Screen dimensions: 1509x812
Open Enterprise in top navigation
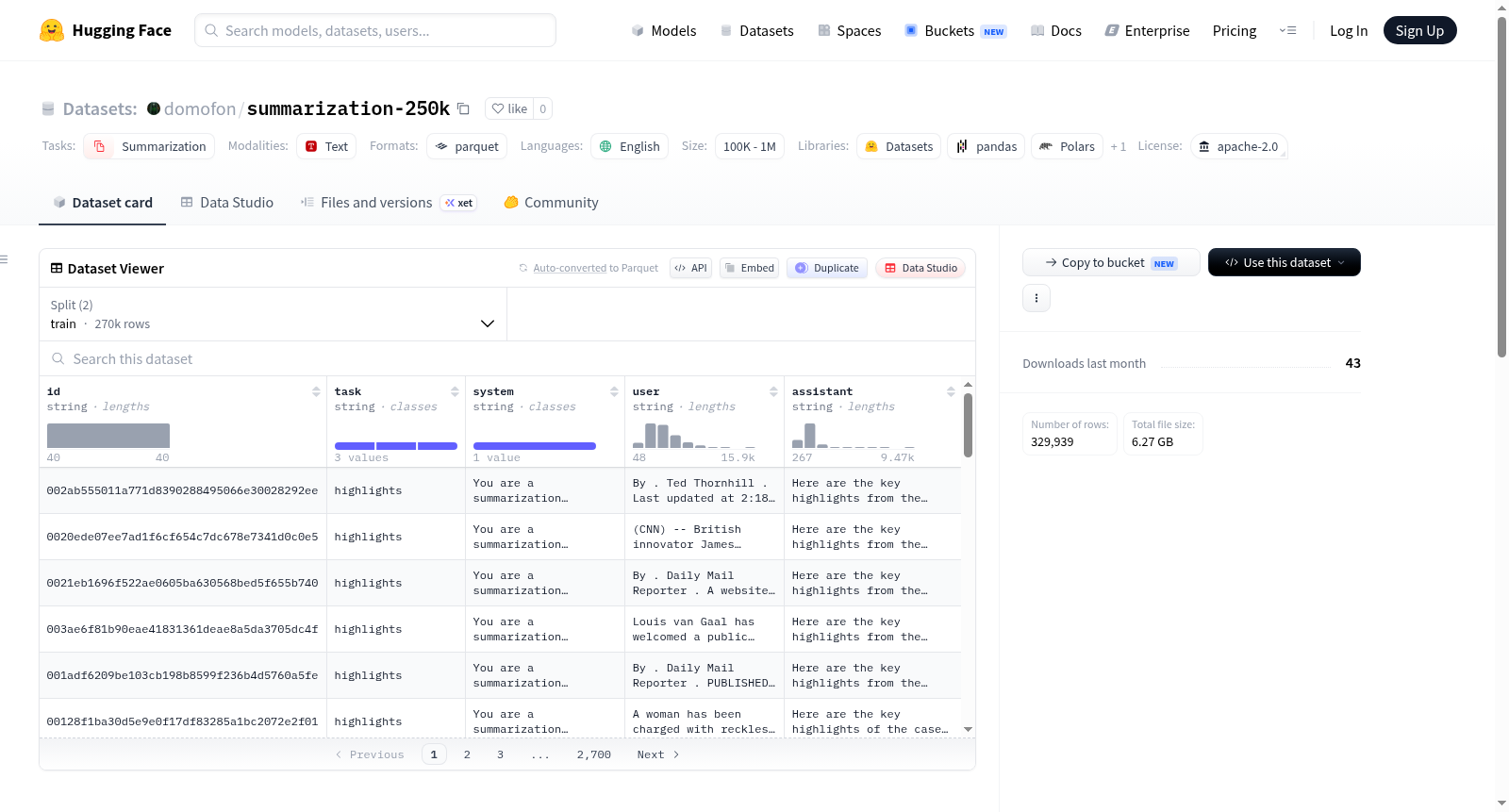tap(1148, 30)
